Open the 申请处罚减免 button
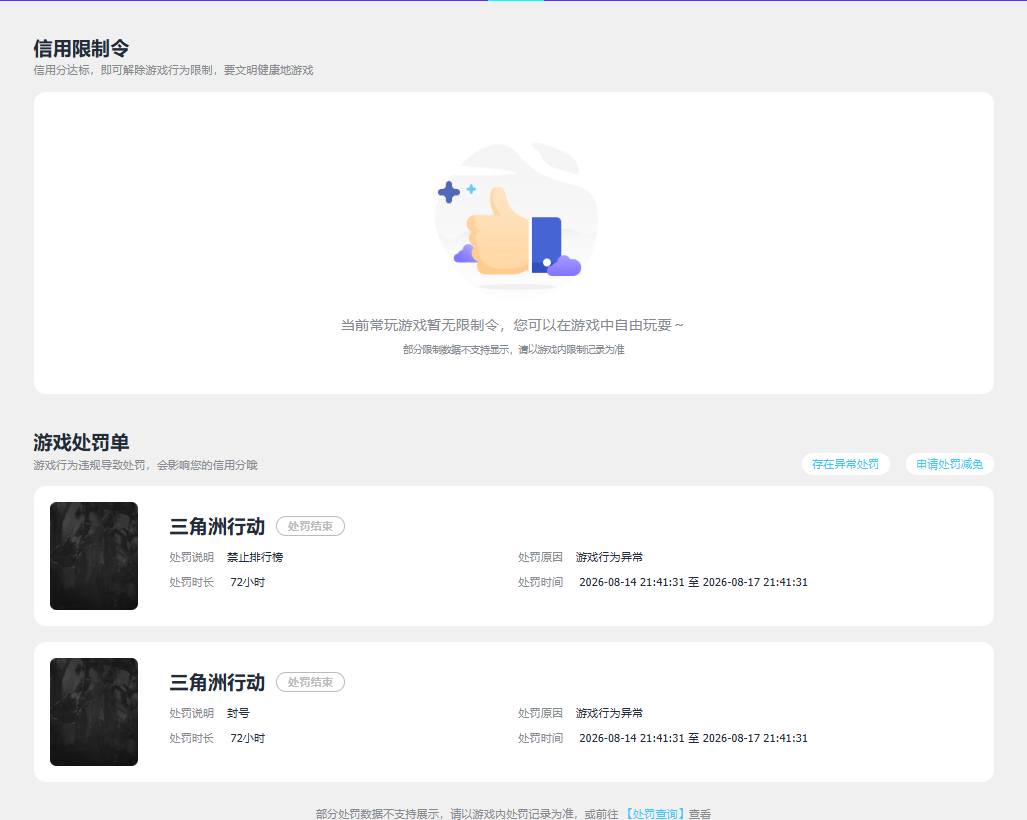This screenshot has height=820, width=1027. coord(949,464)
